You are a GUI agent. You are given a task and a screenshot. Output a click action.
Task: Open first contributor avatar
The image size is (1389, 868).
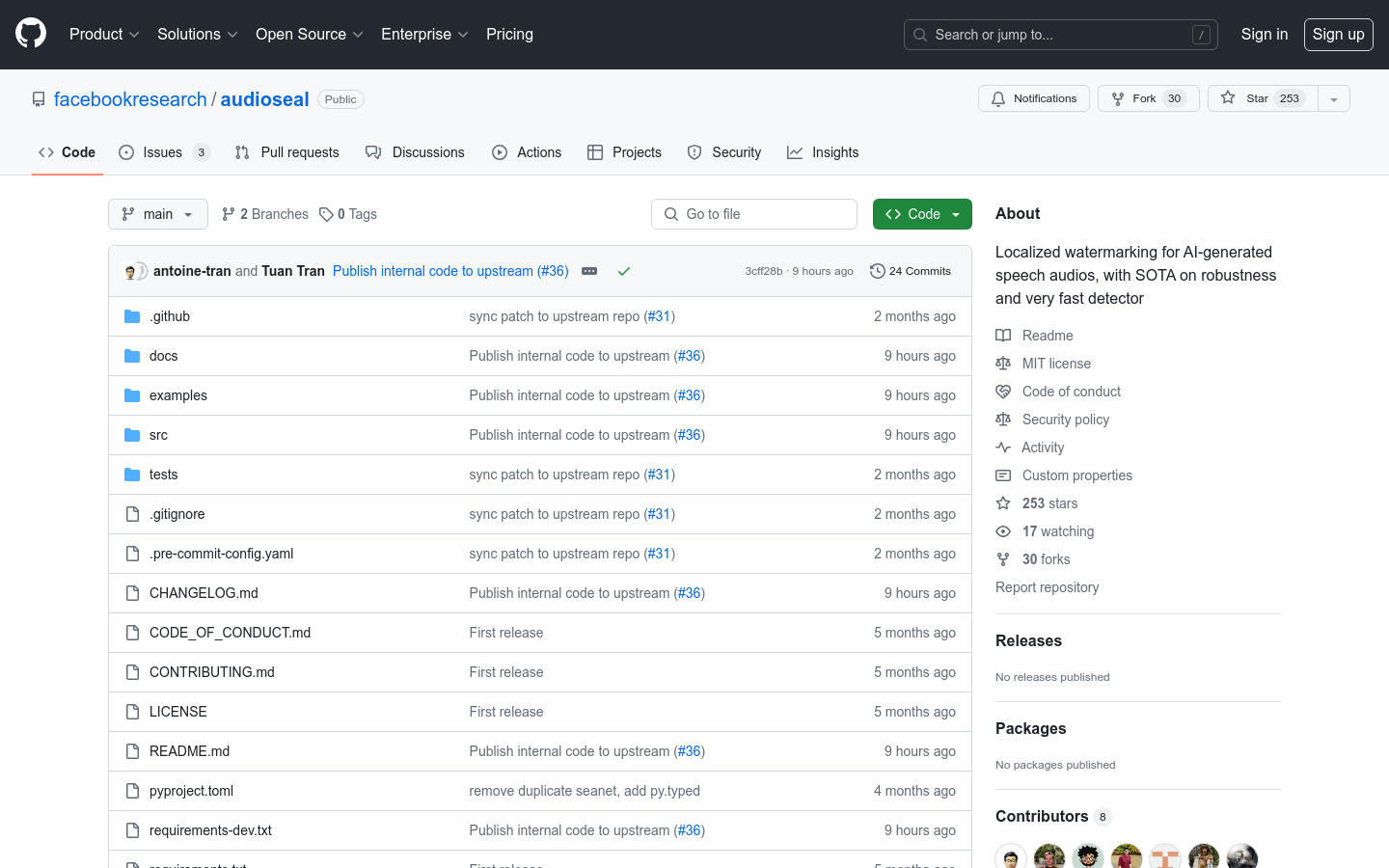pyautogui.click(x=1011, y=857)
